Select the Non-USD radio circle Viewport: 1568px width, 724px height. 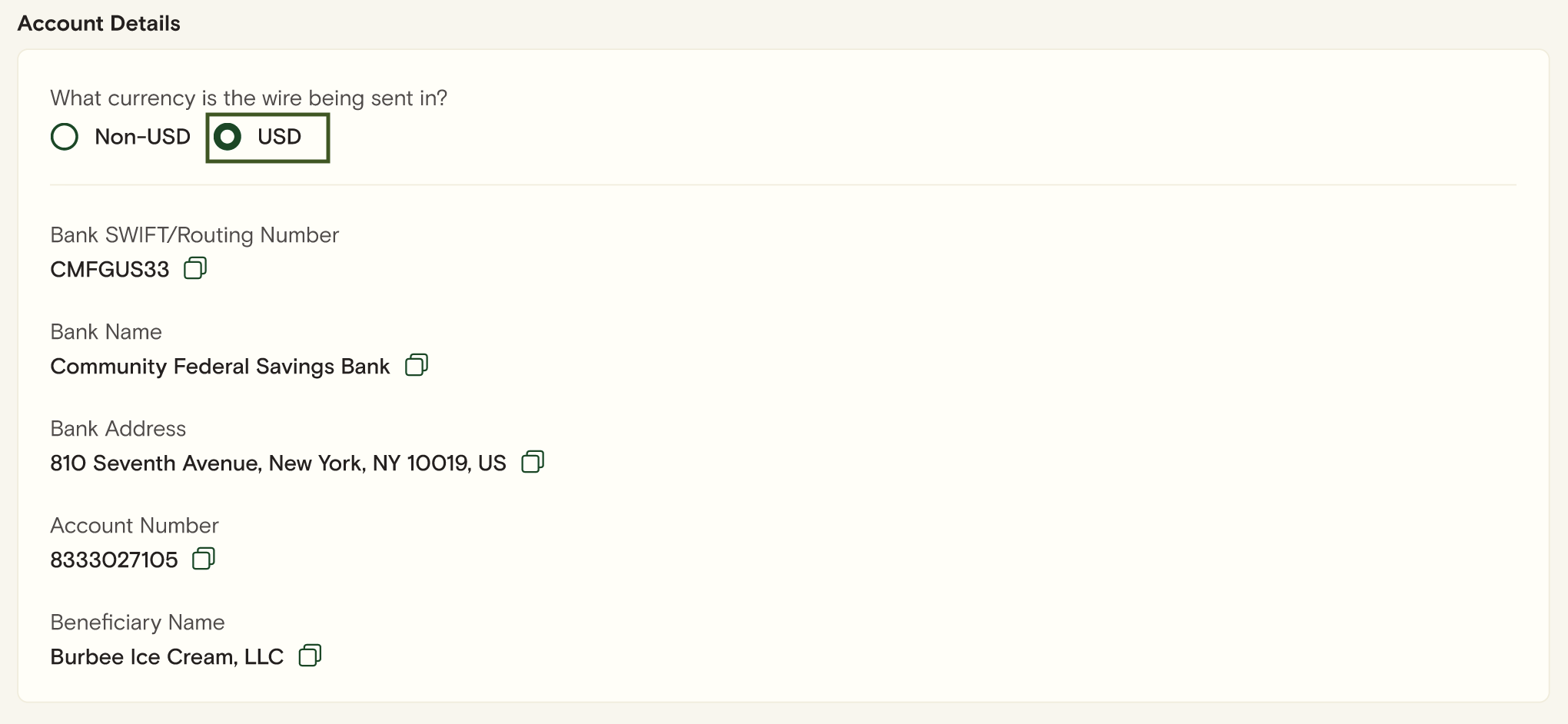click(x=65, y=137)
